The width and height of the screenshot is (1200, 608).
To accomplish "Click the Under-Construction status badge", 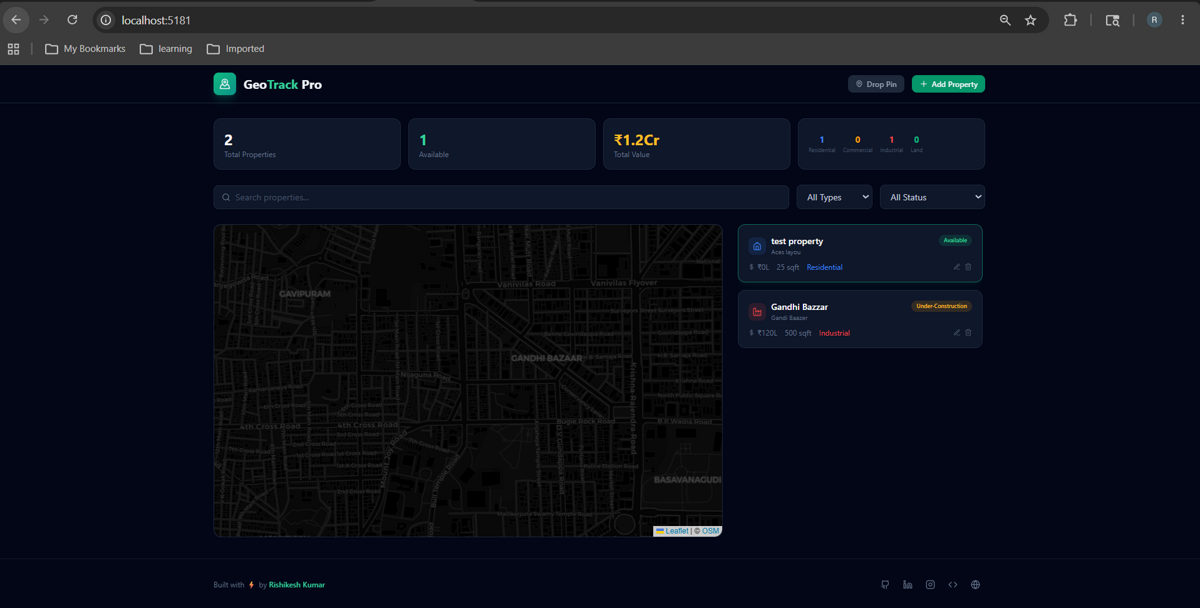I will pos(941,306).
